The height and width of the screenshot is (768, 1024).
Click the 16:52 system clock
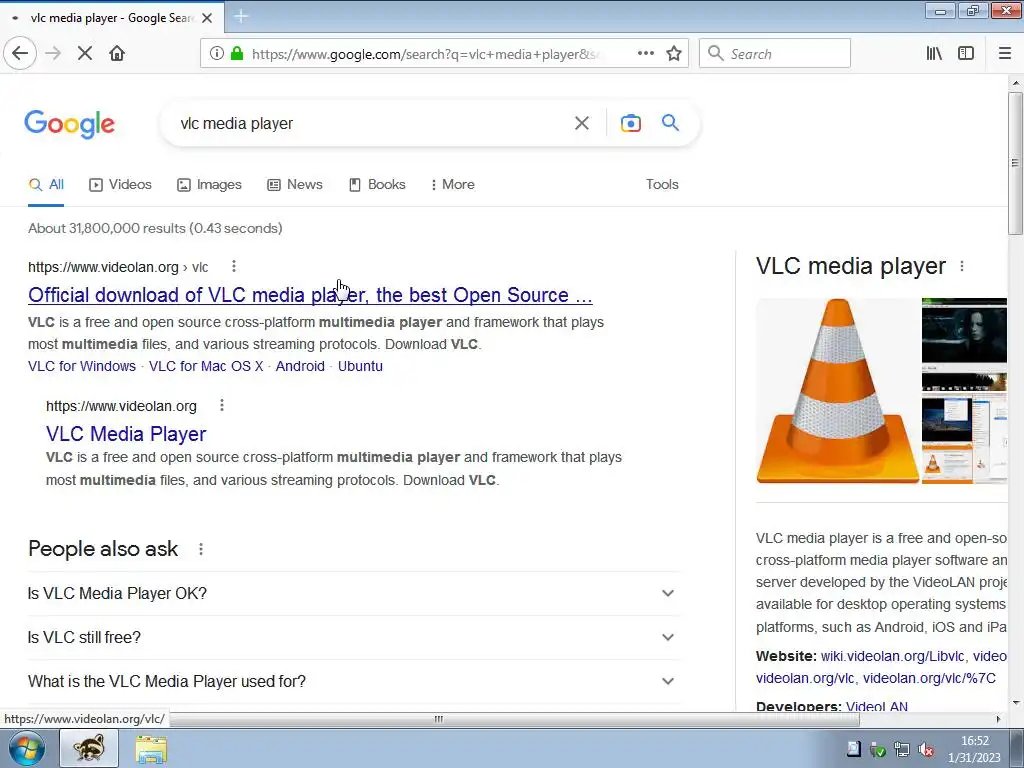pyautogui.click(x=974, y=741)
